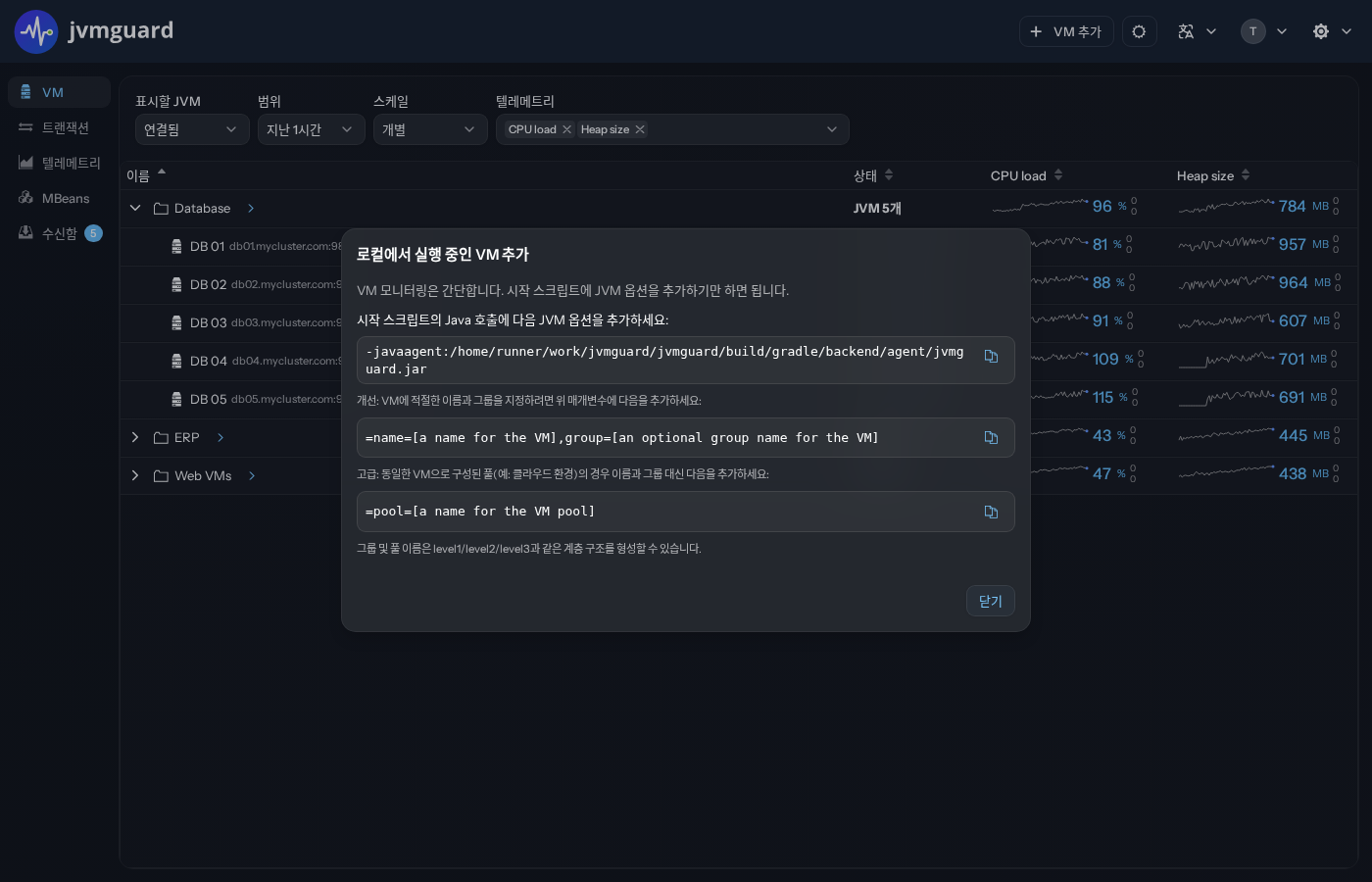Expand the ERP group
This screenshot has height=882, width=1372.
(135, 437)
